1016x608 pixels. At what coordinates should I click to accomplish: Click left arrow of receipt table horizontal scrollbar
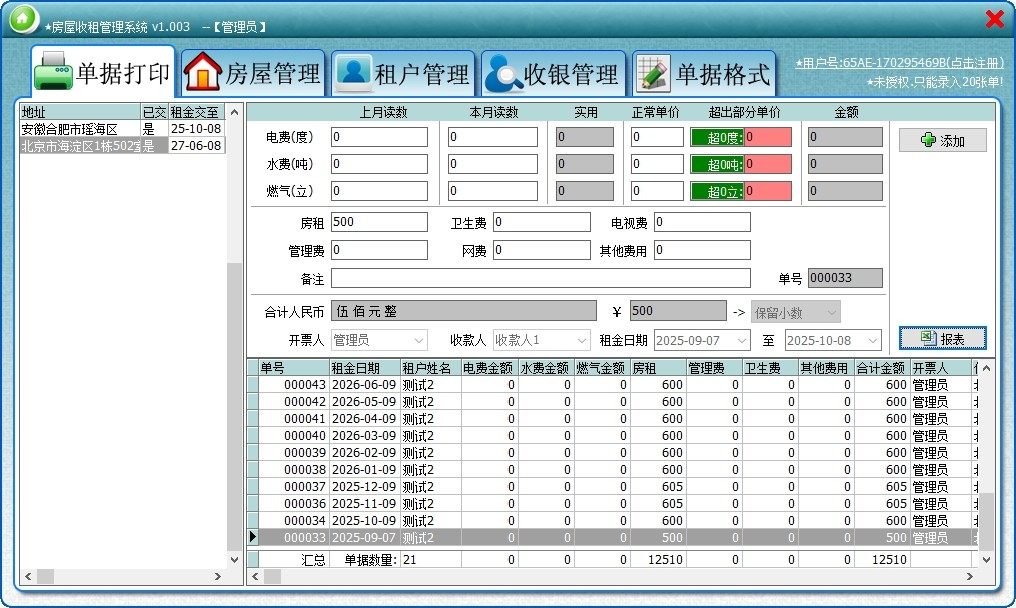pyautogui.click(x=255, y=576)
